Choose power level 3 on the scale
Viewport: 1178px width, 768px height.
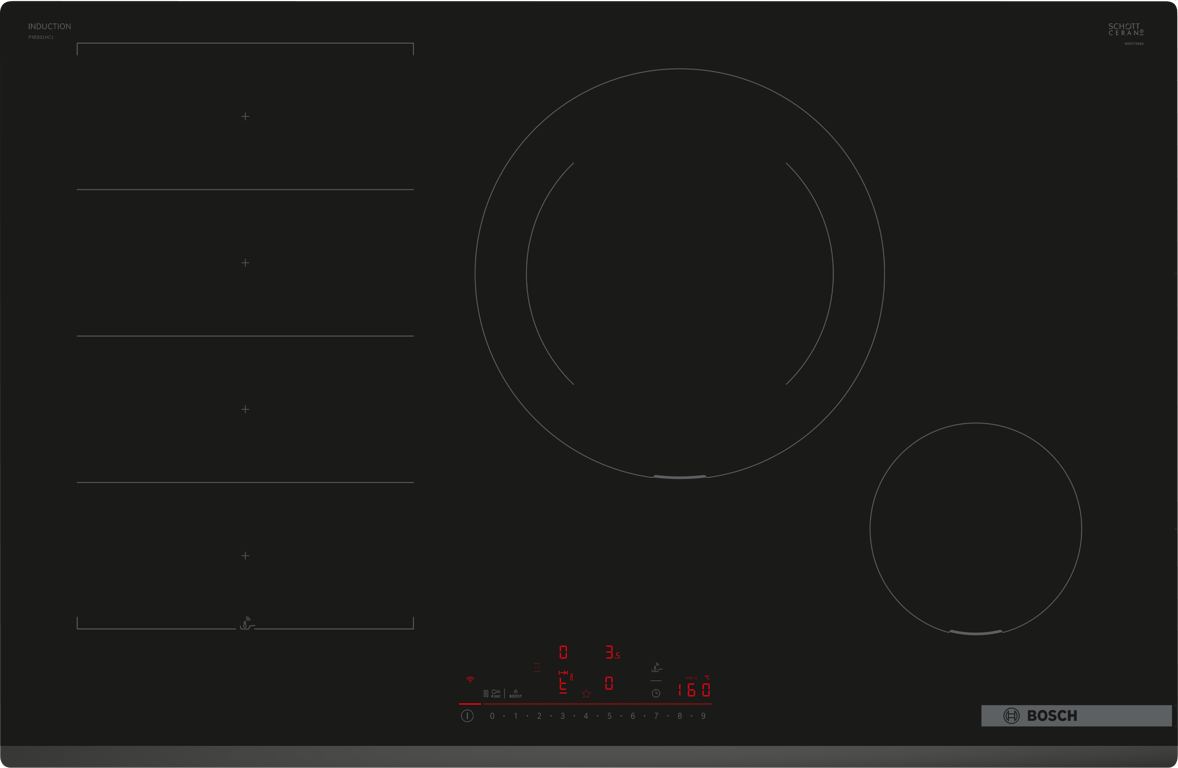[562, 716]
